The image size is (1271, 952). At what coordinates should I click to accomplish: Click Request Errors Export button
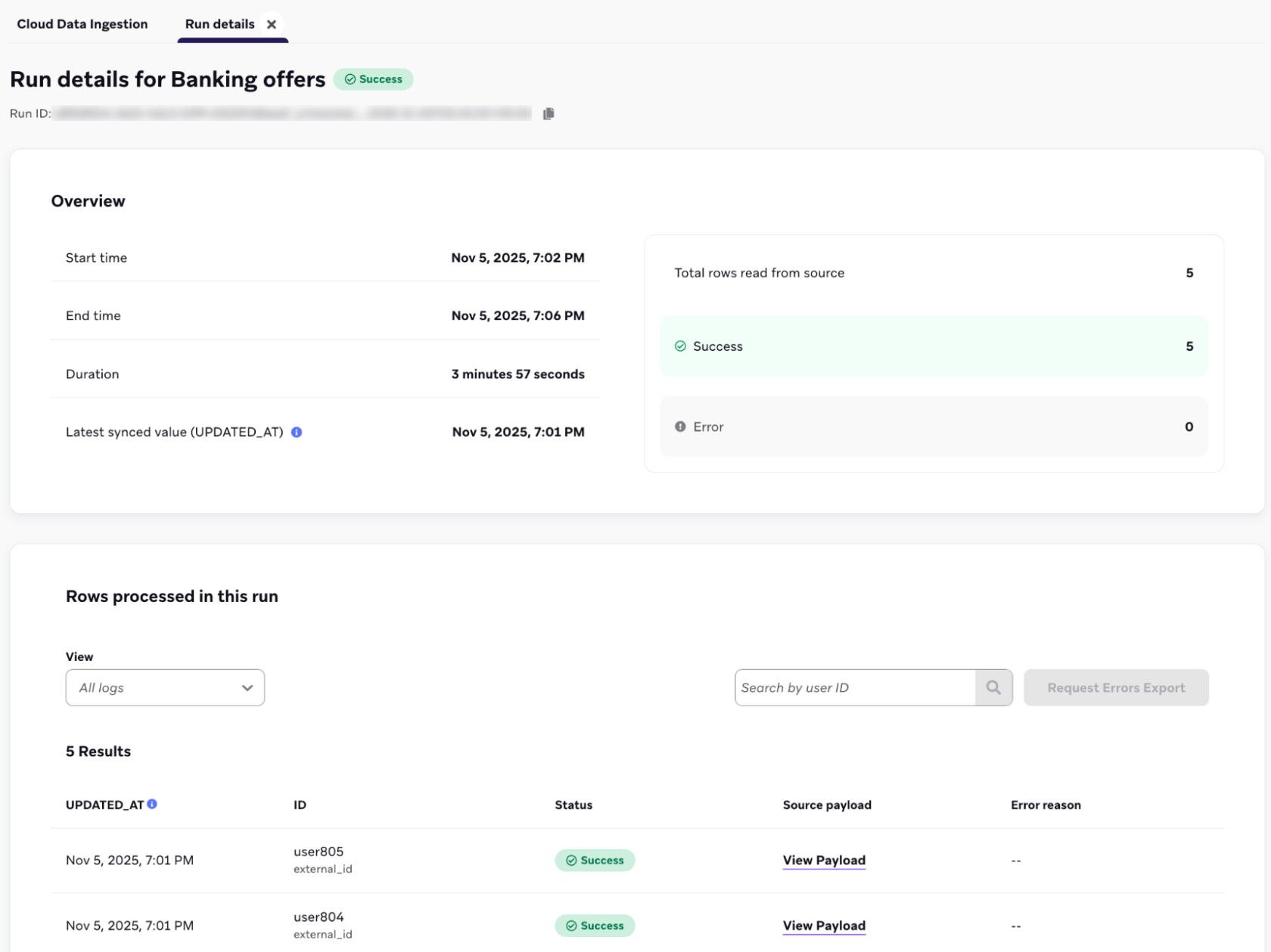1116,687
